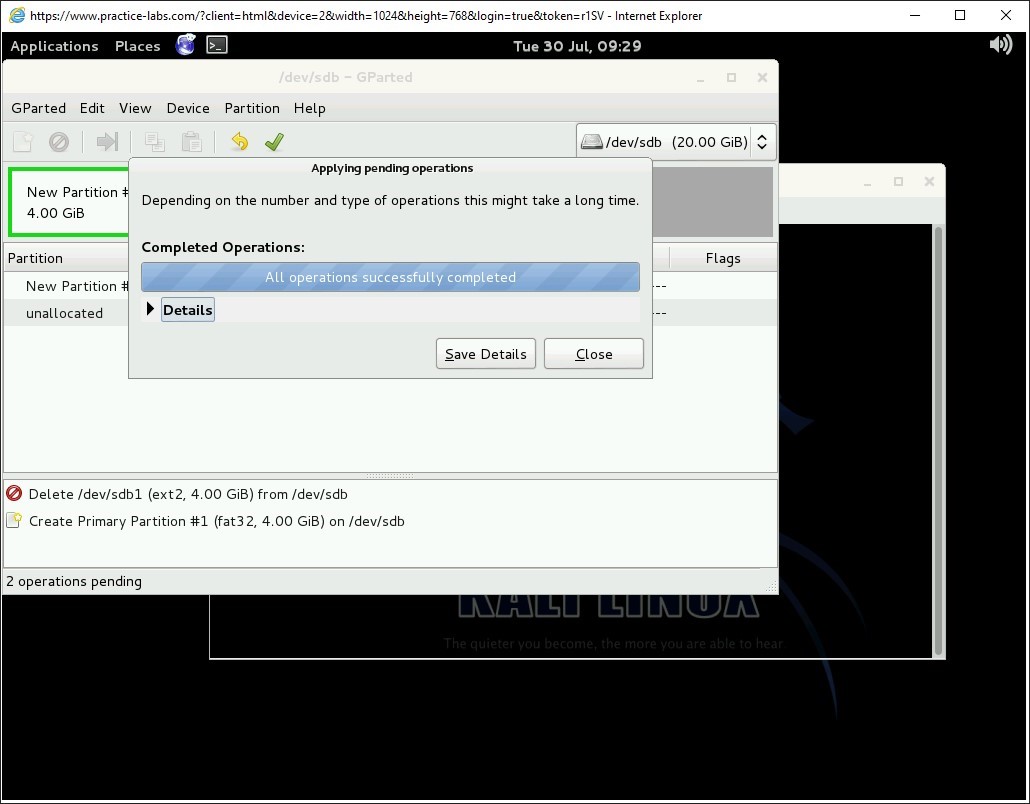Open the Iceweasel browser globe icon
The width and height of the screenshot is (1030, 804).
pyautogui.click(x=186, y=45)
